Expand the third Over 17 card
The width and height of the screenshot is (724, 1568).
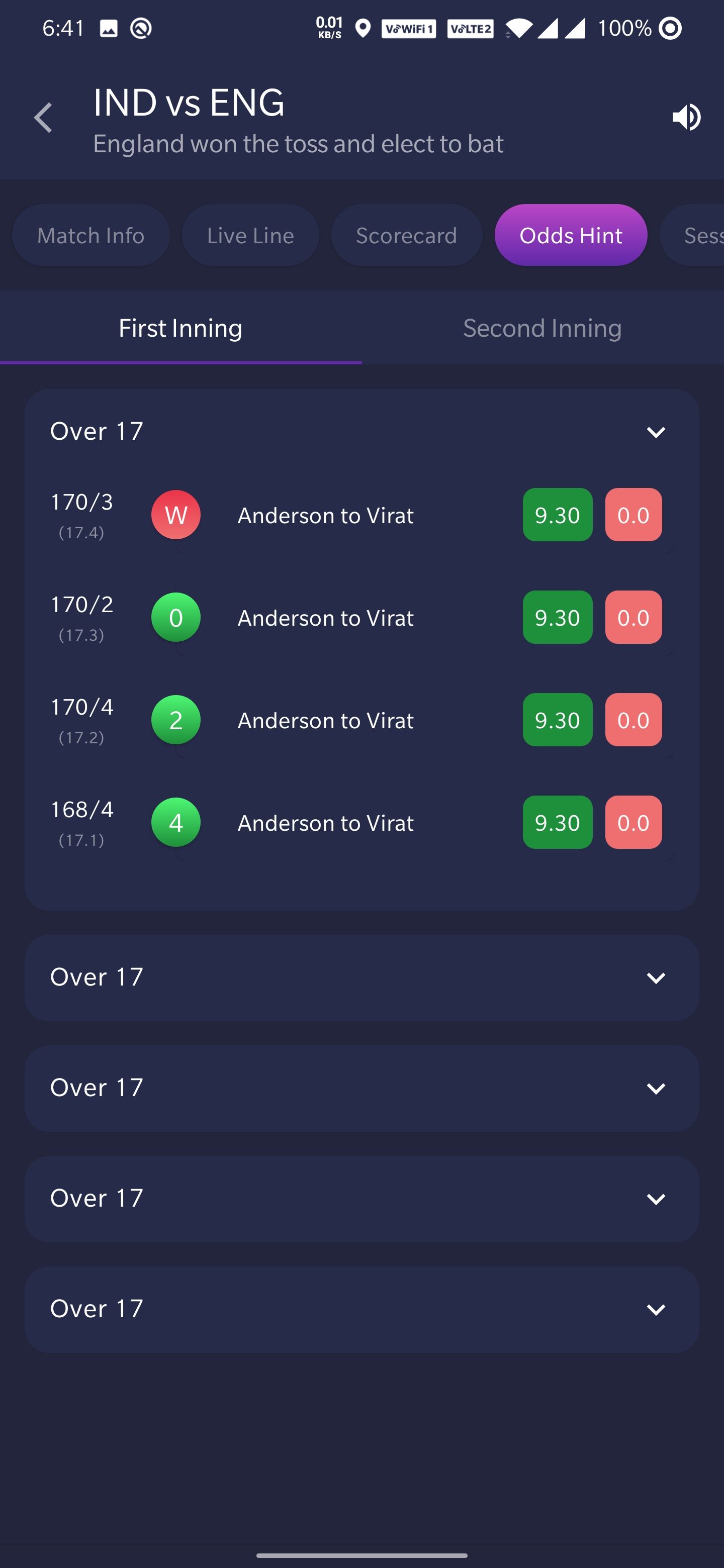655,1089
